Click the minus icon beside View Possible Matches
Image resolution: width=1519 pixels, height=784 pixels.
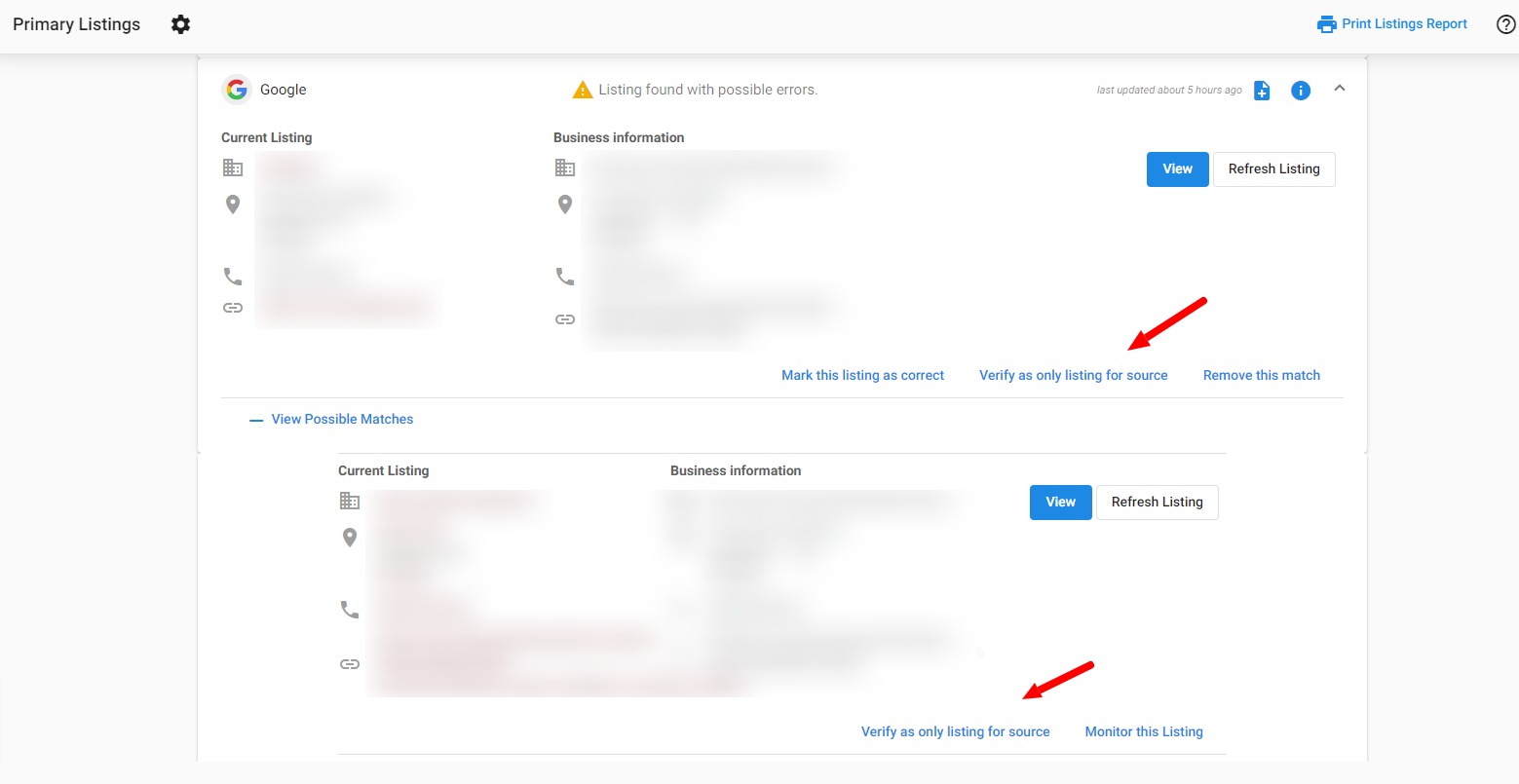(x=255, y=419)
